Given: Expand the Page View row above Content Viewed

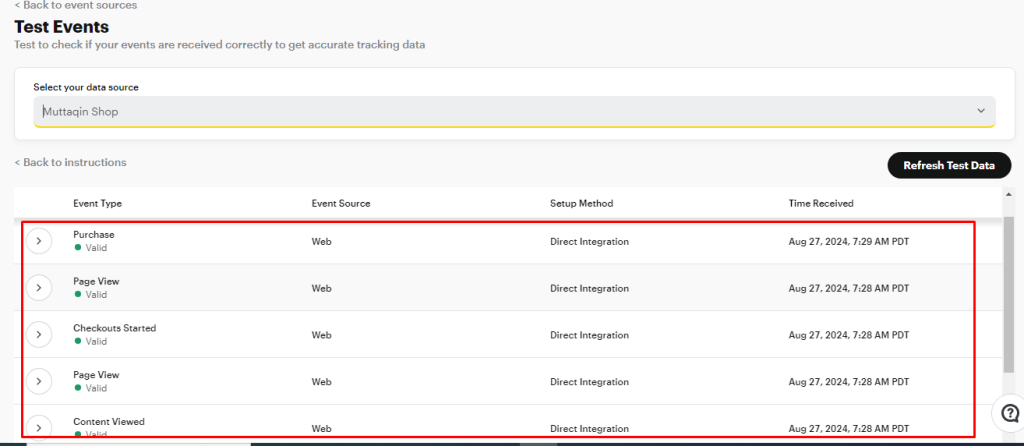Looking at the screenshot, I should [38, 381].
